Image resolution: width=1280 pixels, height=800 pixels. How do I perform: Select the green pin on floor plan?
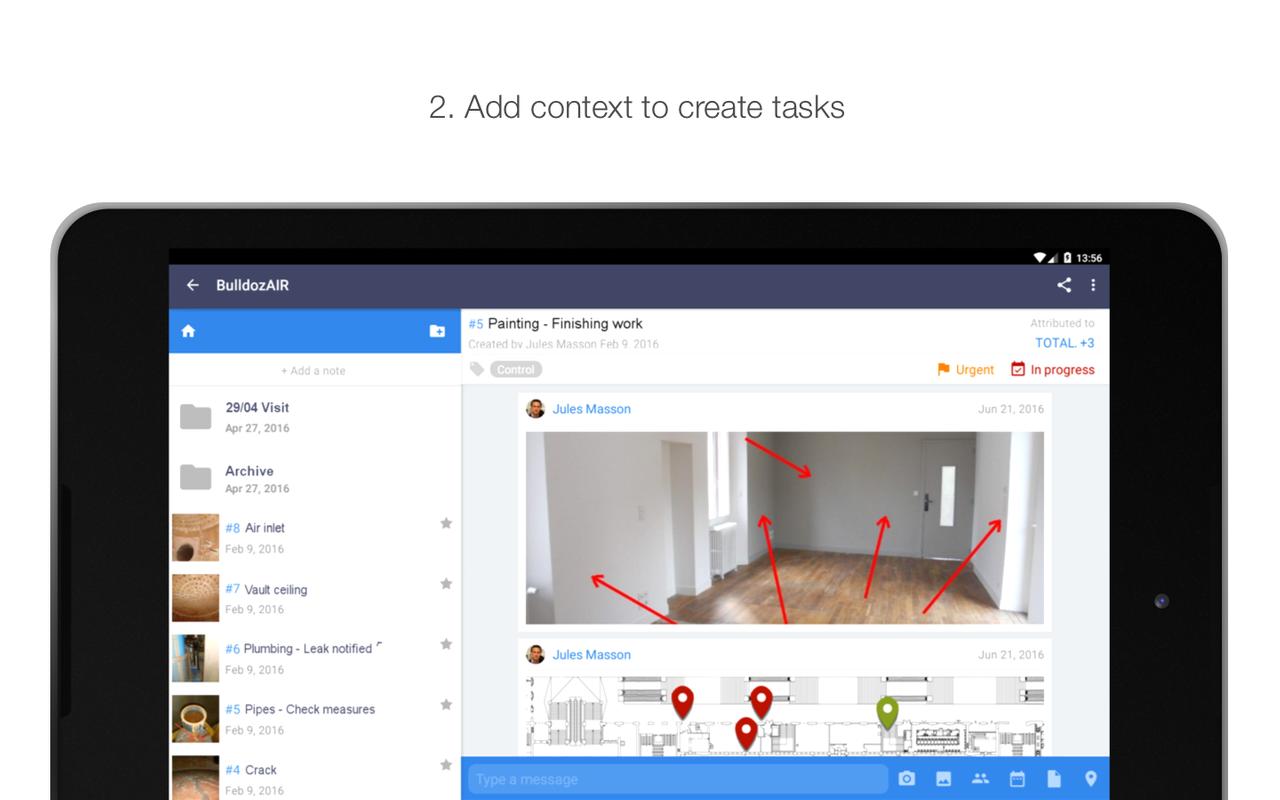pos(887,714)
